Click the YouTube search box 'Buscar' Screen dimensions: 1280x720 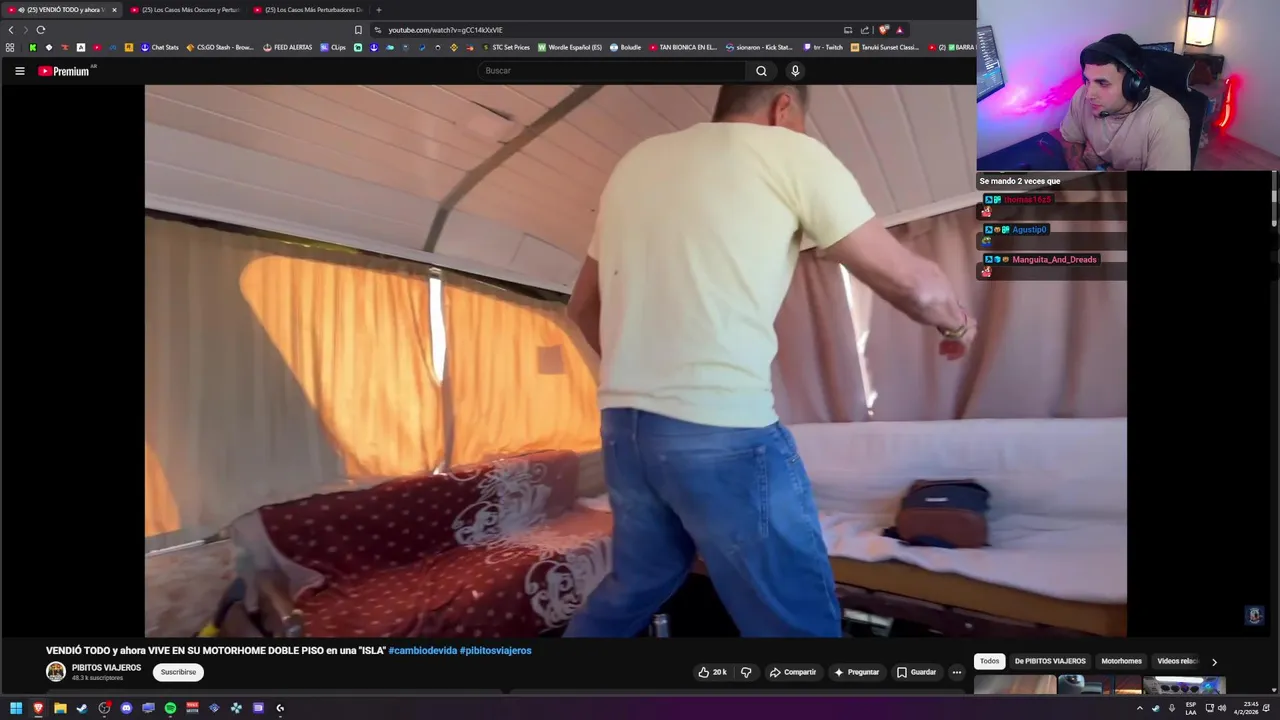[x=612, y=71]
